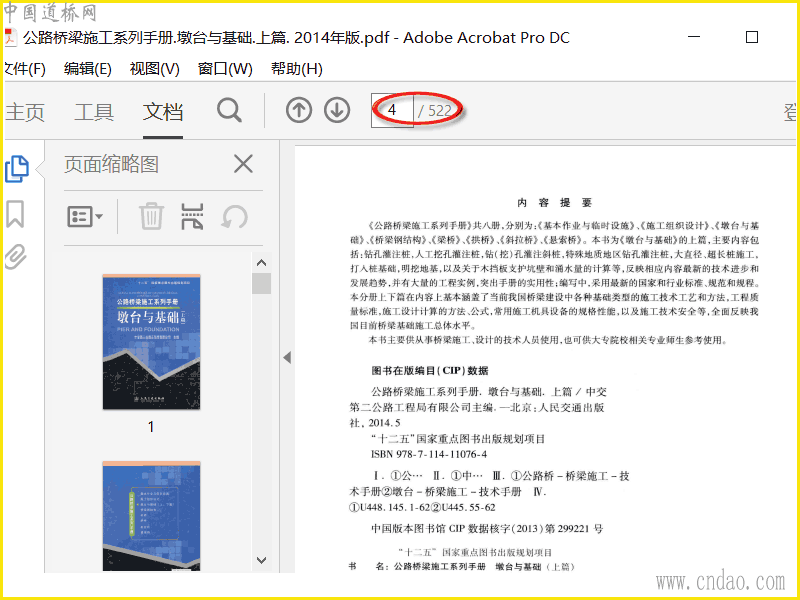
Task: Click the PDF file icon in title bar
Action: [11, 37]
